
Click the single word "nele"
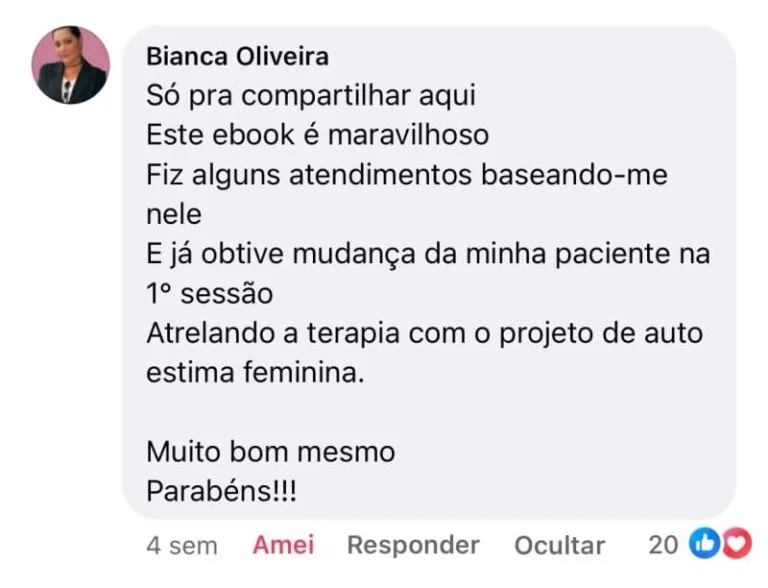click(174, 214)
